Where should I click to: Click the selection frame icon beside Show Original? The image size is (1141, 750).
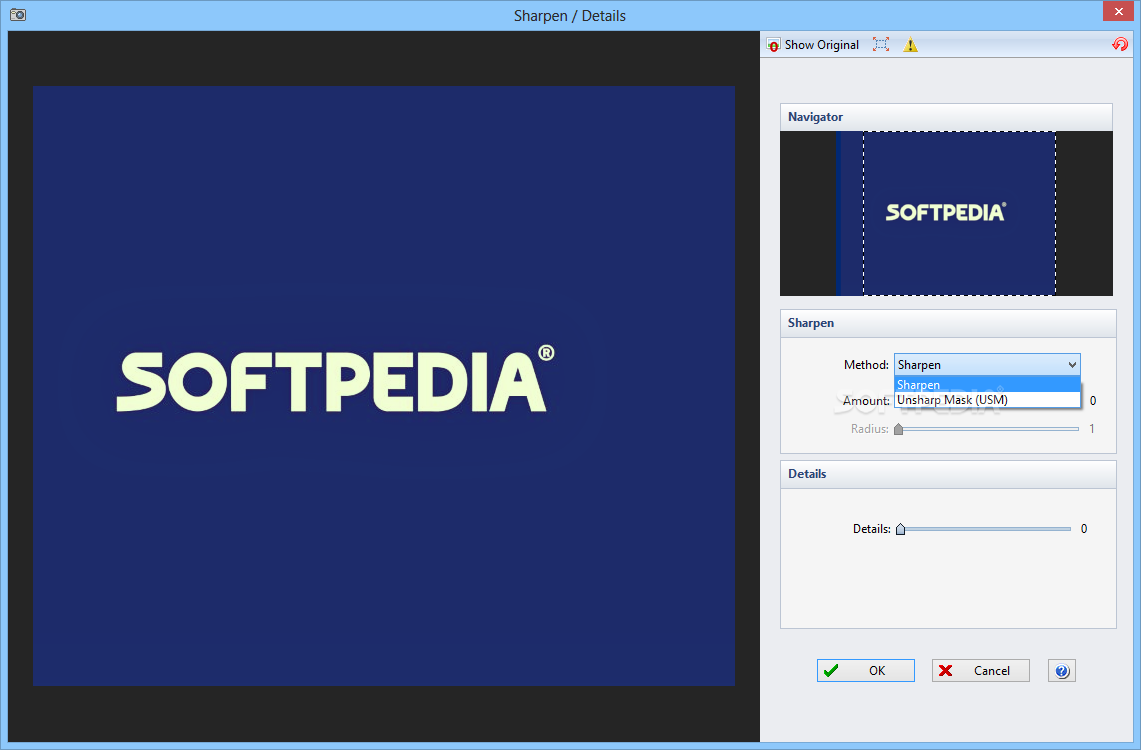coord(880,45)
